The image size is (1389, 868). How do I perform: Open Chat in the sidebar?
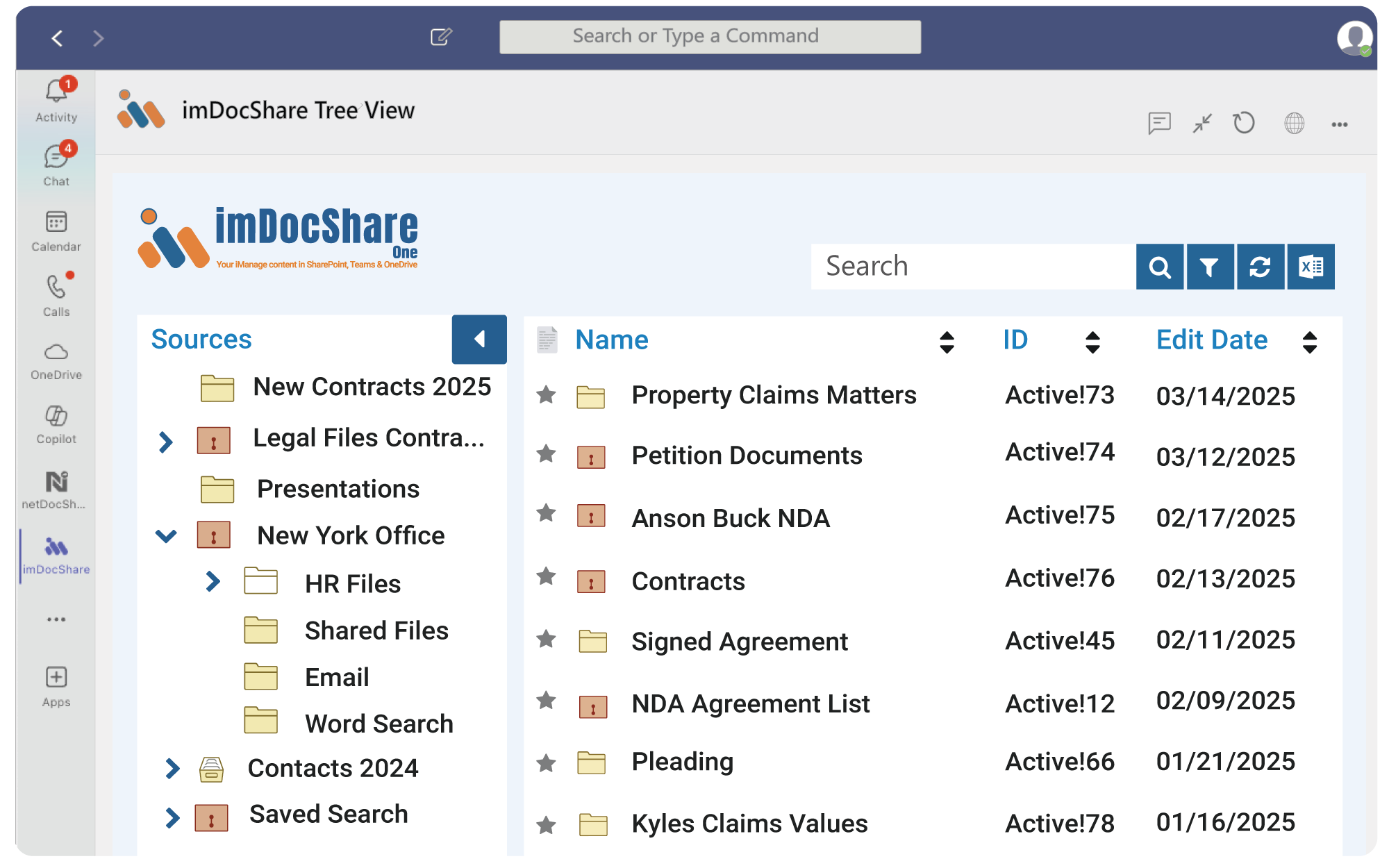point(56,165)
